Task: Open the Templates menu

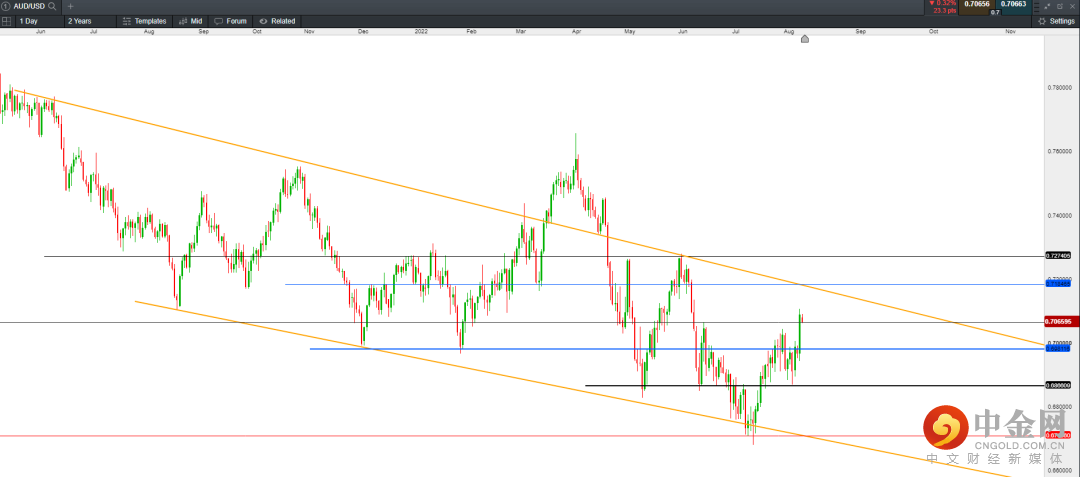Action: tap(145, 21)
